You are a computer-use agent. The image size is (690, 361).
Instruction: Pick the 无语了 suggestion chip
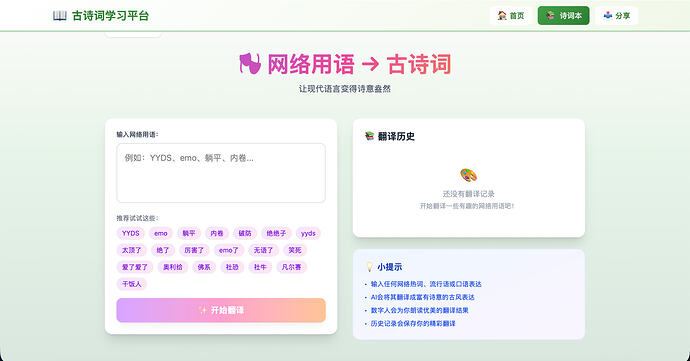pos(263,250)
